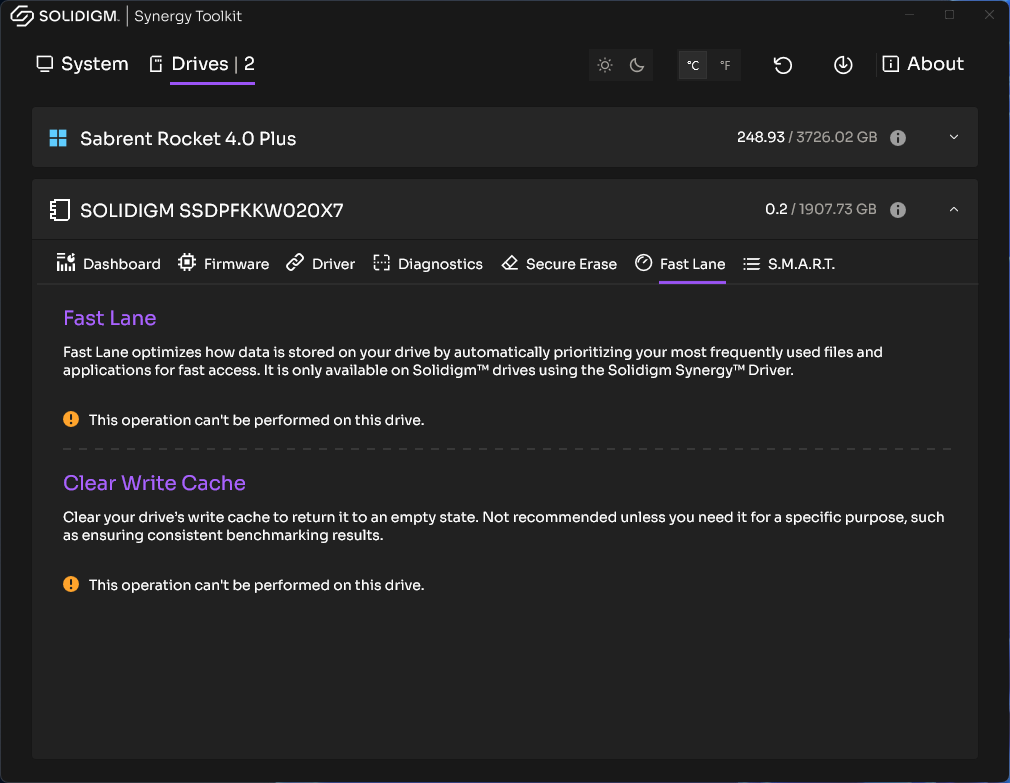Click drive icon beside SOLIDIGM SSDPFKKW020X7
1010x783 pixels.
pyautogui.click(x=59, y=210)
